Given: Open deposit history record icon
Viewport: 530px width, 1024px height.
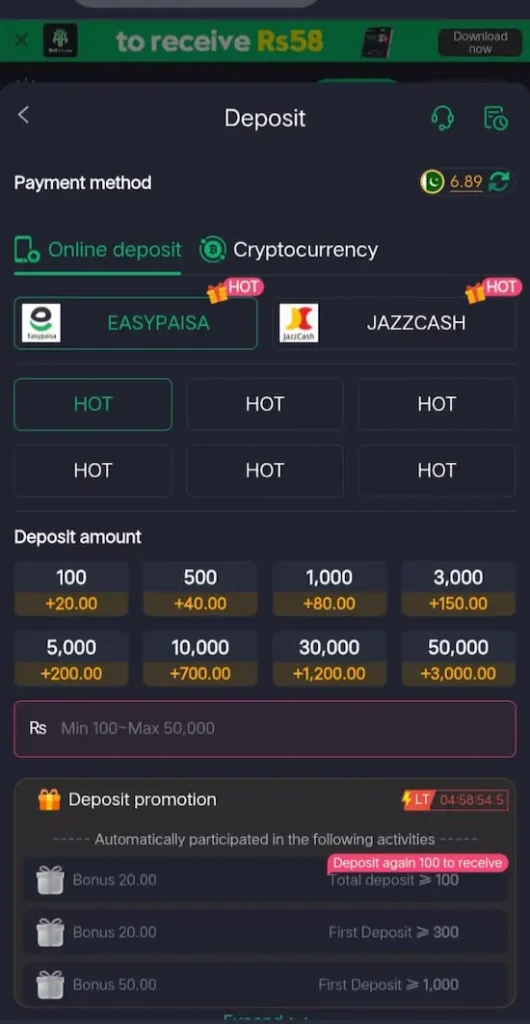Looking at the screenshot, I should point(495,118).
